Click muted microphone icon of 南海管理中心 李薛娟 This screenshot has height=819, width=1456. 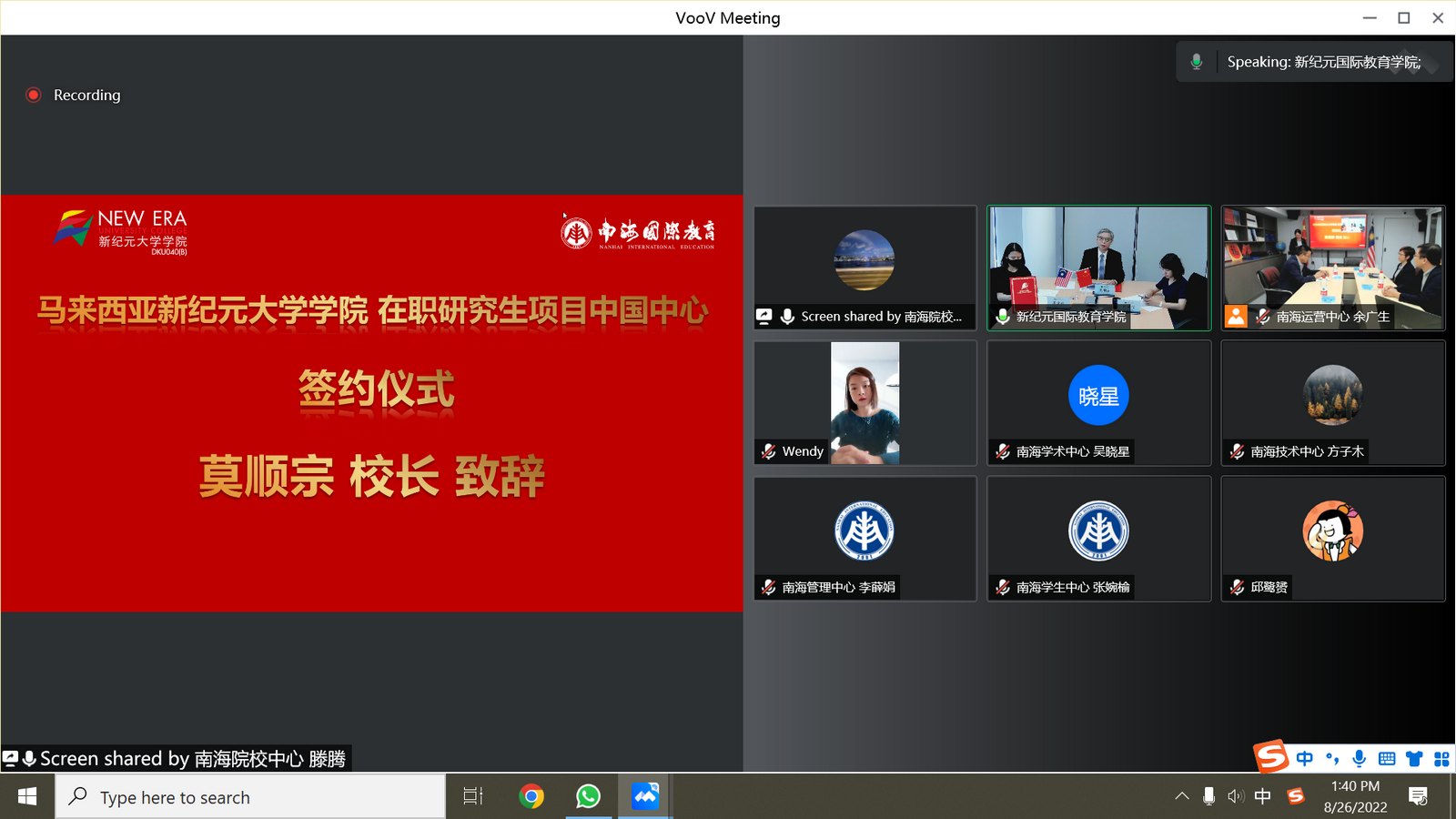click(769, 587)
